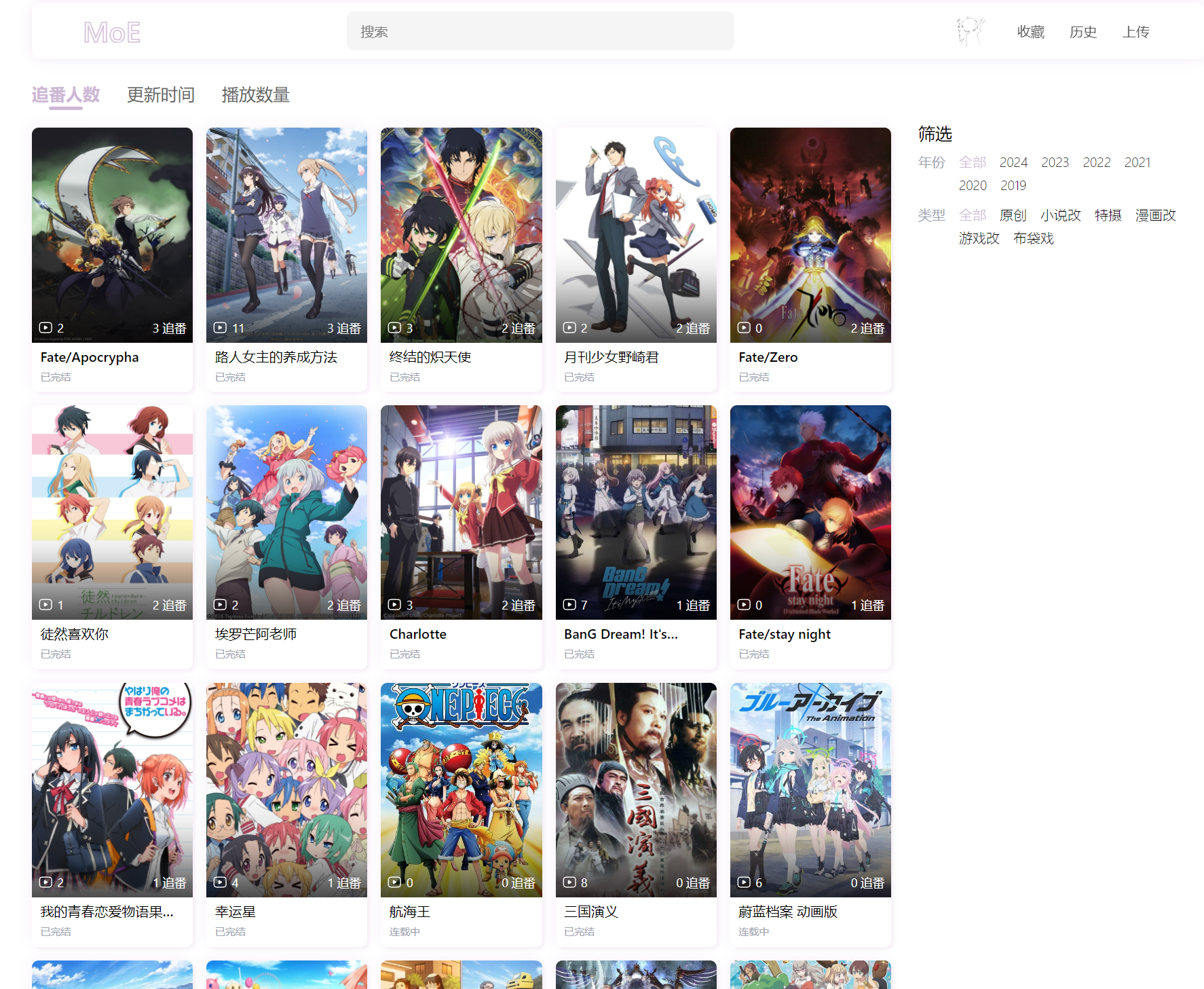Click the episode count icon on 航海王

(394, 882)
